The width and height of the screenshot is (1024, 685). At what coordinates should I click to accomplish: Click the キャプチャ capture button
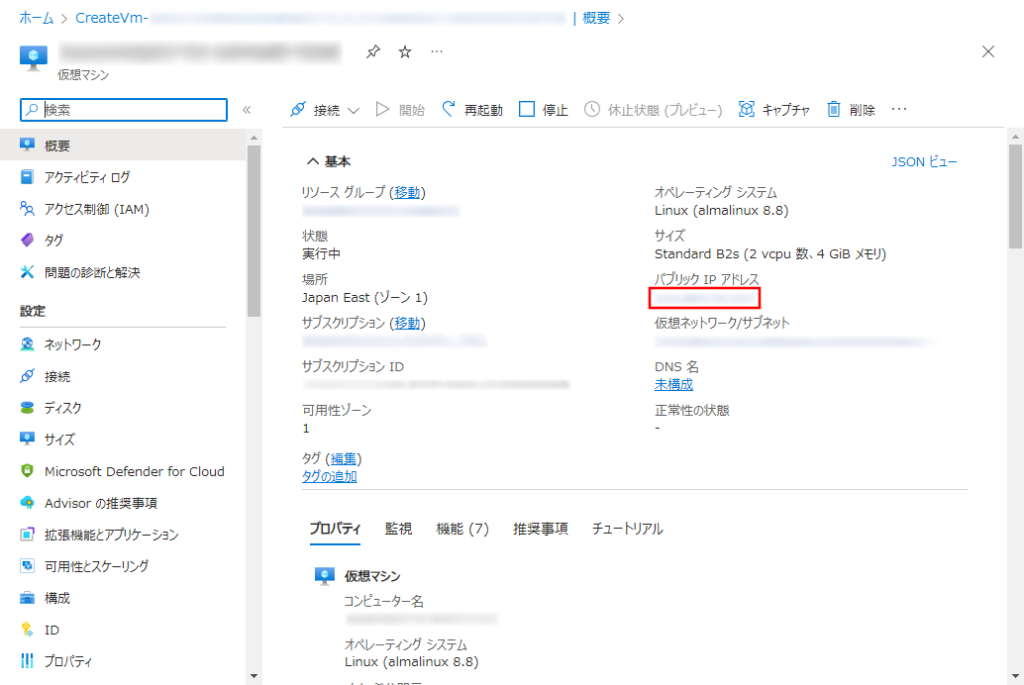click(774, 110)
